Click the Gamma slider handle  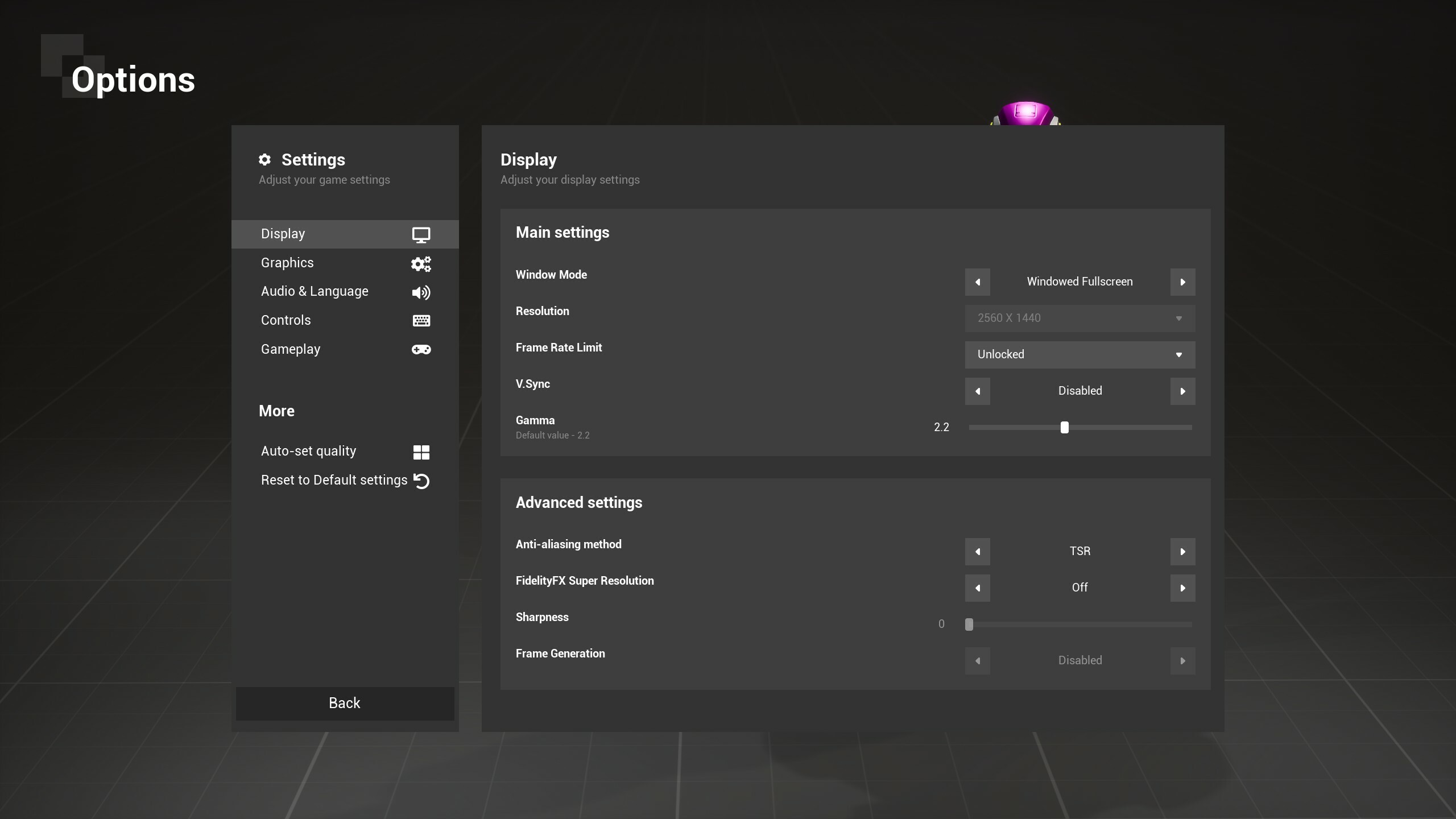click(1065, 427)
